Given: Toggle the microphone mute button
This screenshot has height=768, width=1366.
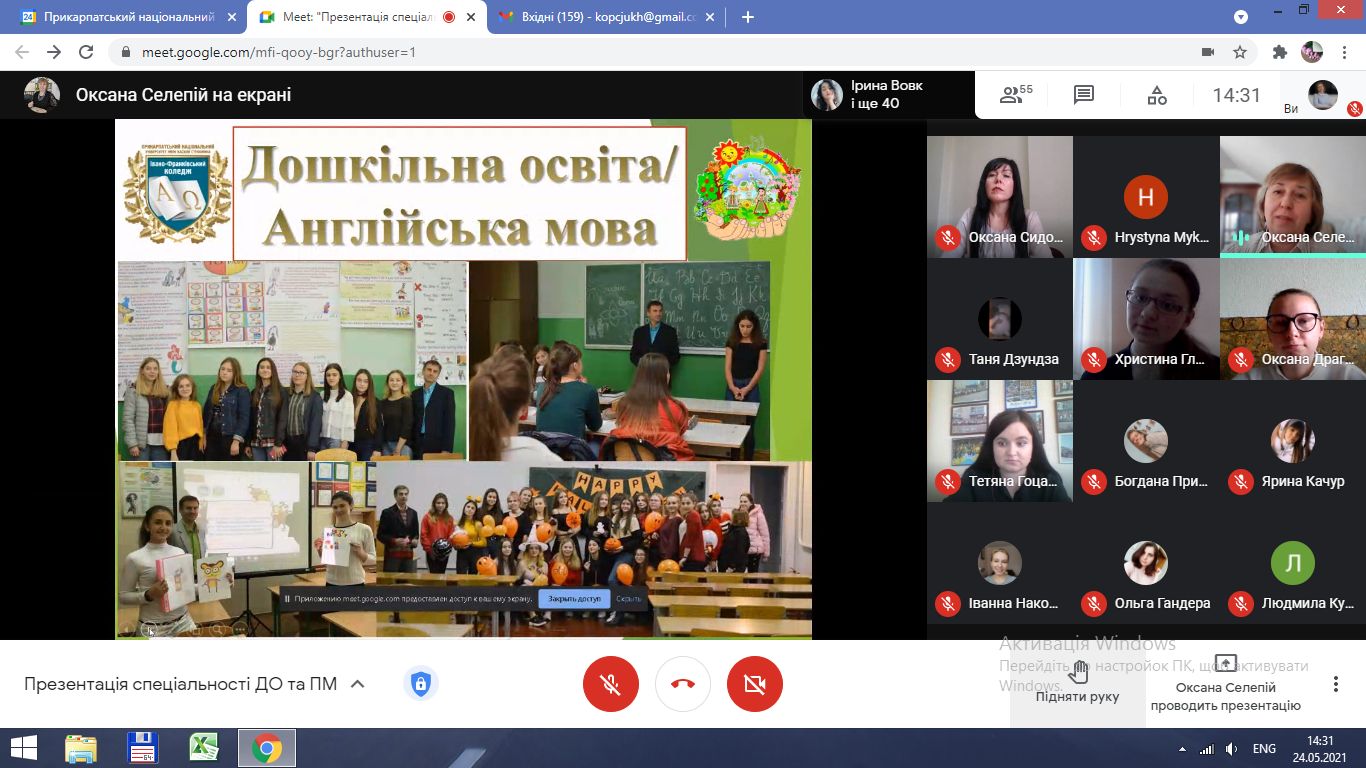Looking at the screenshot, I should (x=611, y=684).
